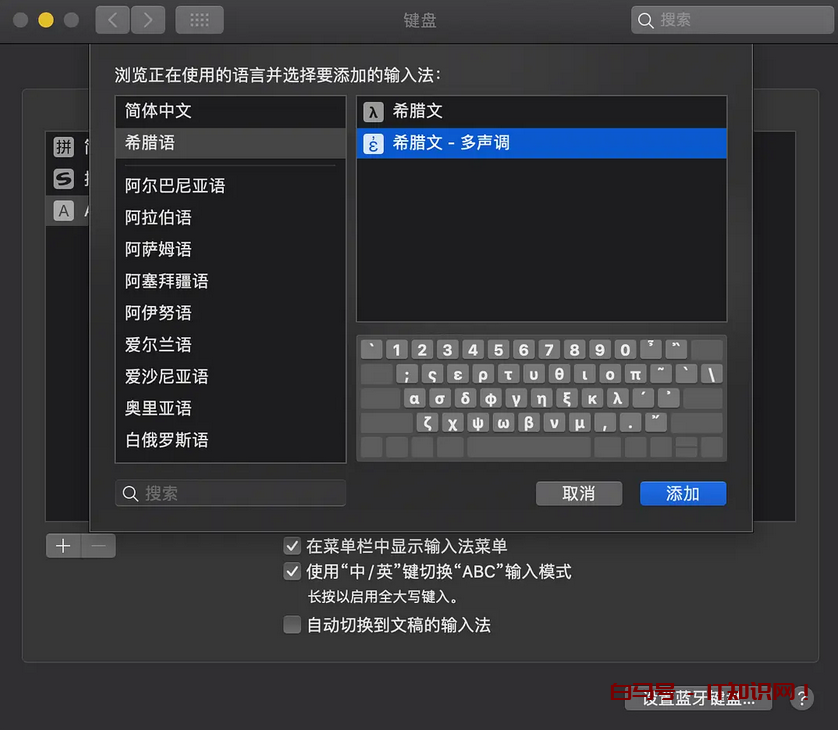Screen dimensions: 838x730
Task: Select the λ icon for Greek input
Action: coord(372,111)
